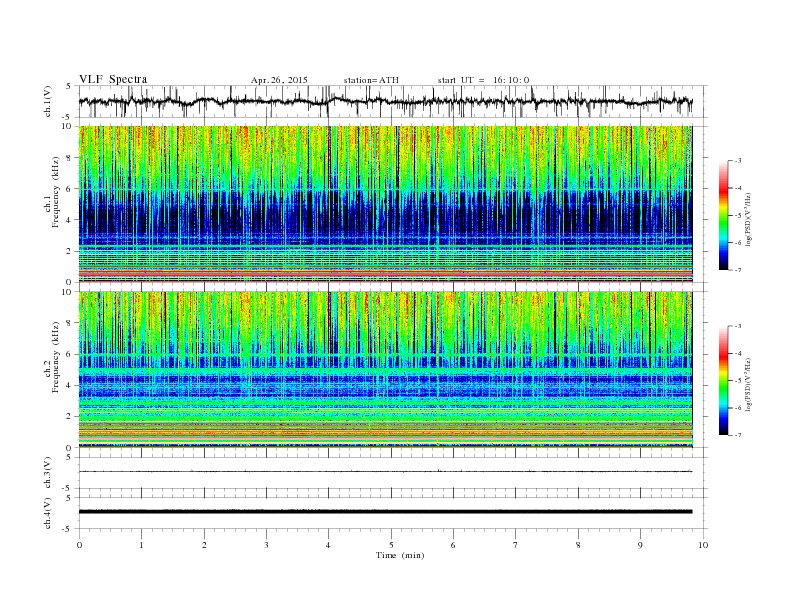
Task: Click the thick ch.4 voltage trace
Action: click(385, 512)
